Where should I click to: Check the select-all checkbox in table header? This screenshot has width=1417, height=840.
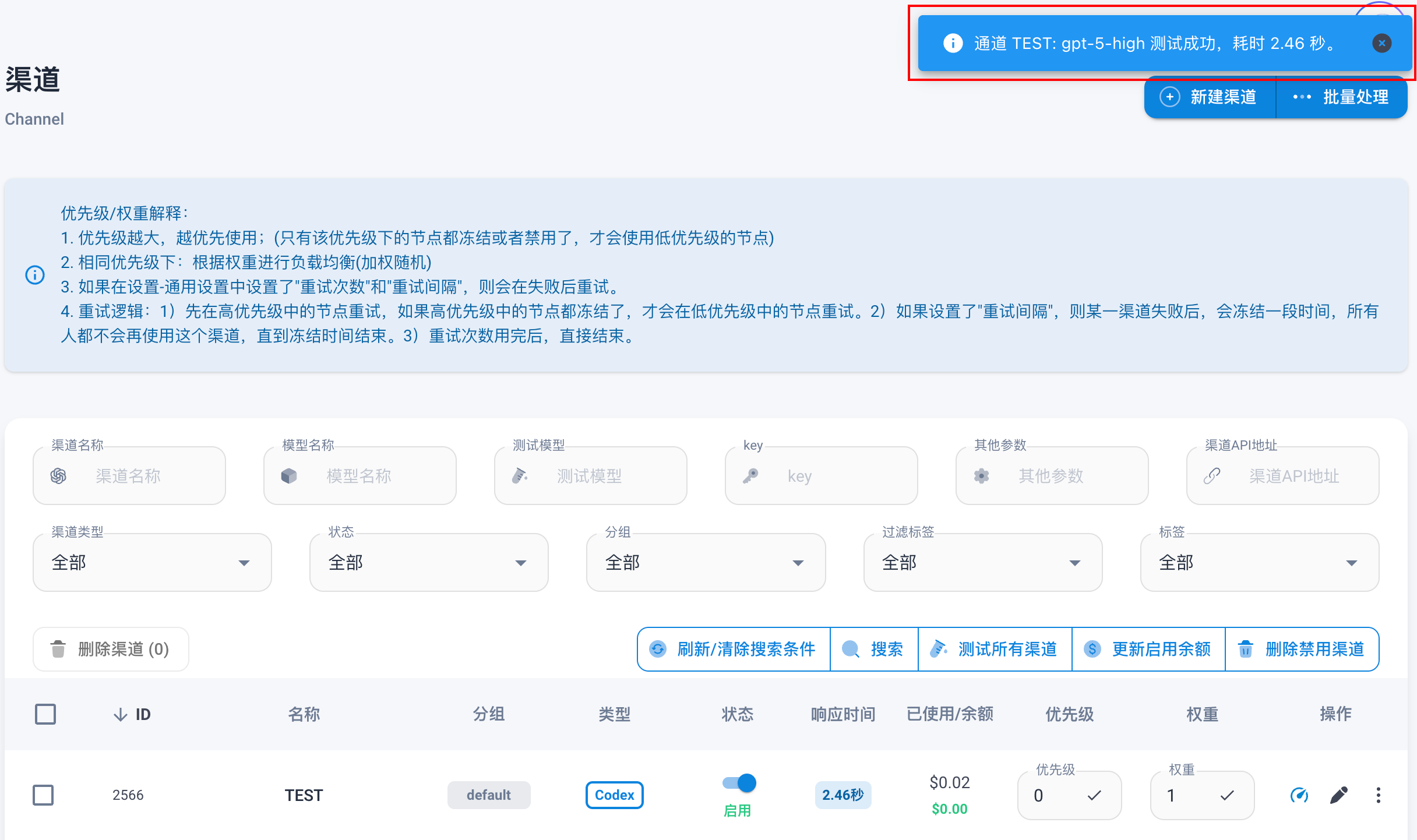click(45, 714)
